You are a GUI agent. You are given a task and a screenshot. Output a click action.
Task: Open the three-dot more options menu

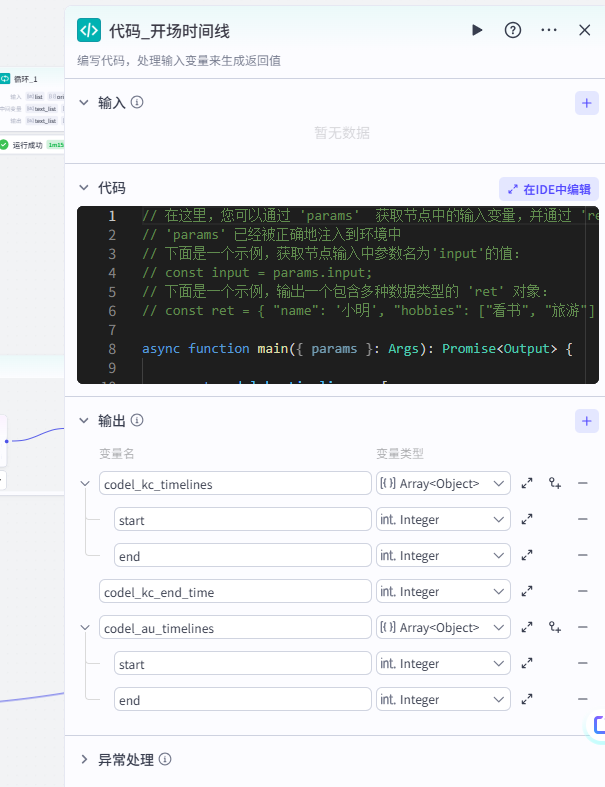(x=549, y=30)
